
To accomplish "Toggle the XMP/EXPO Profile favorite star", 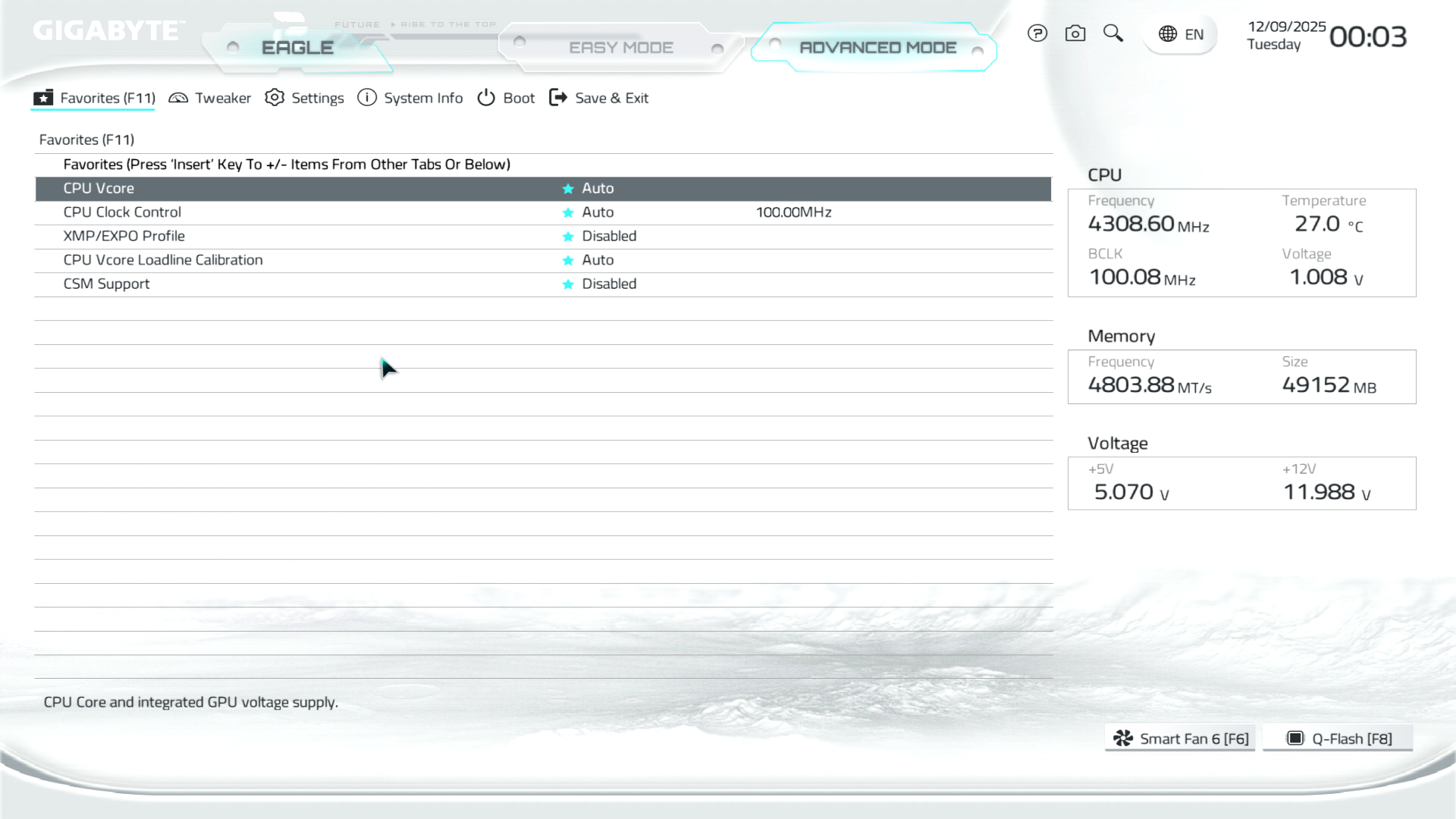I will pyautogui.click(x=568, y=237).
